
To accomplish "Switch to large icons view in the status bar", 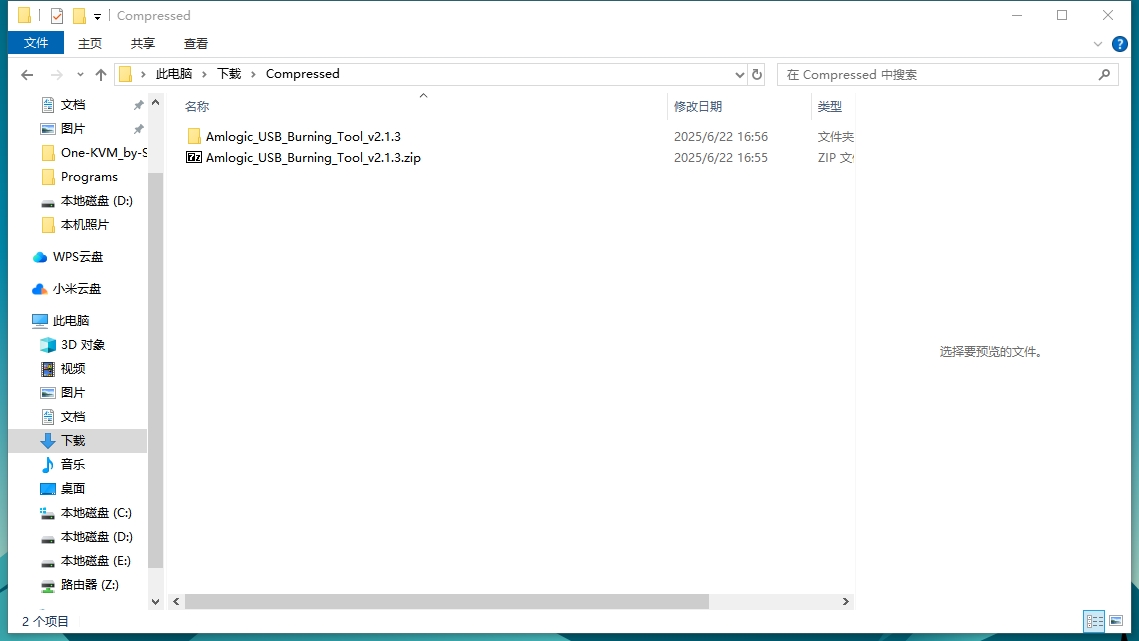I will (x=1116, y=621).
